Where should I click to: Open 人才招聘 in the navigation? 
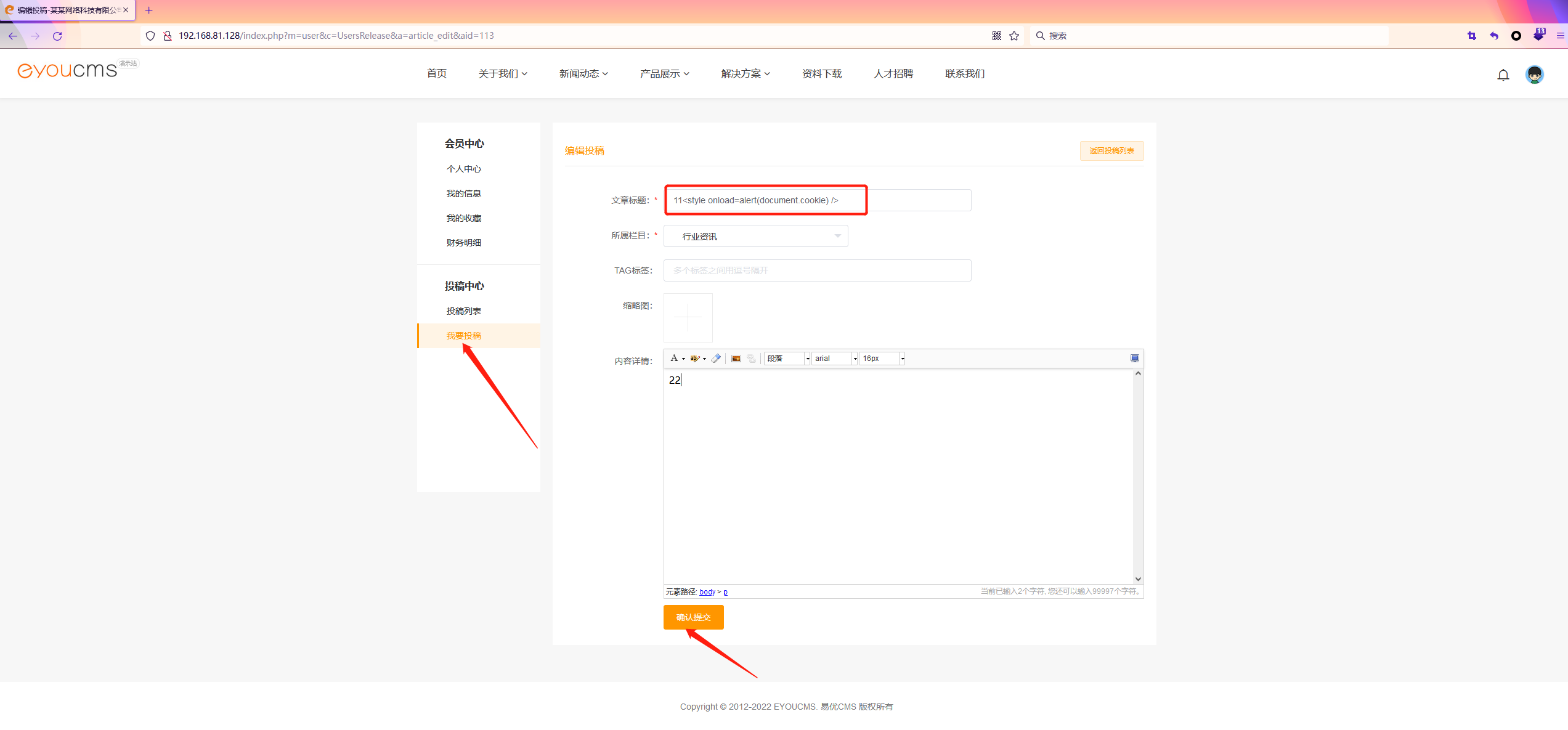(893, 74)
